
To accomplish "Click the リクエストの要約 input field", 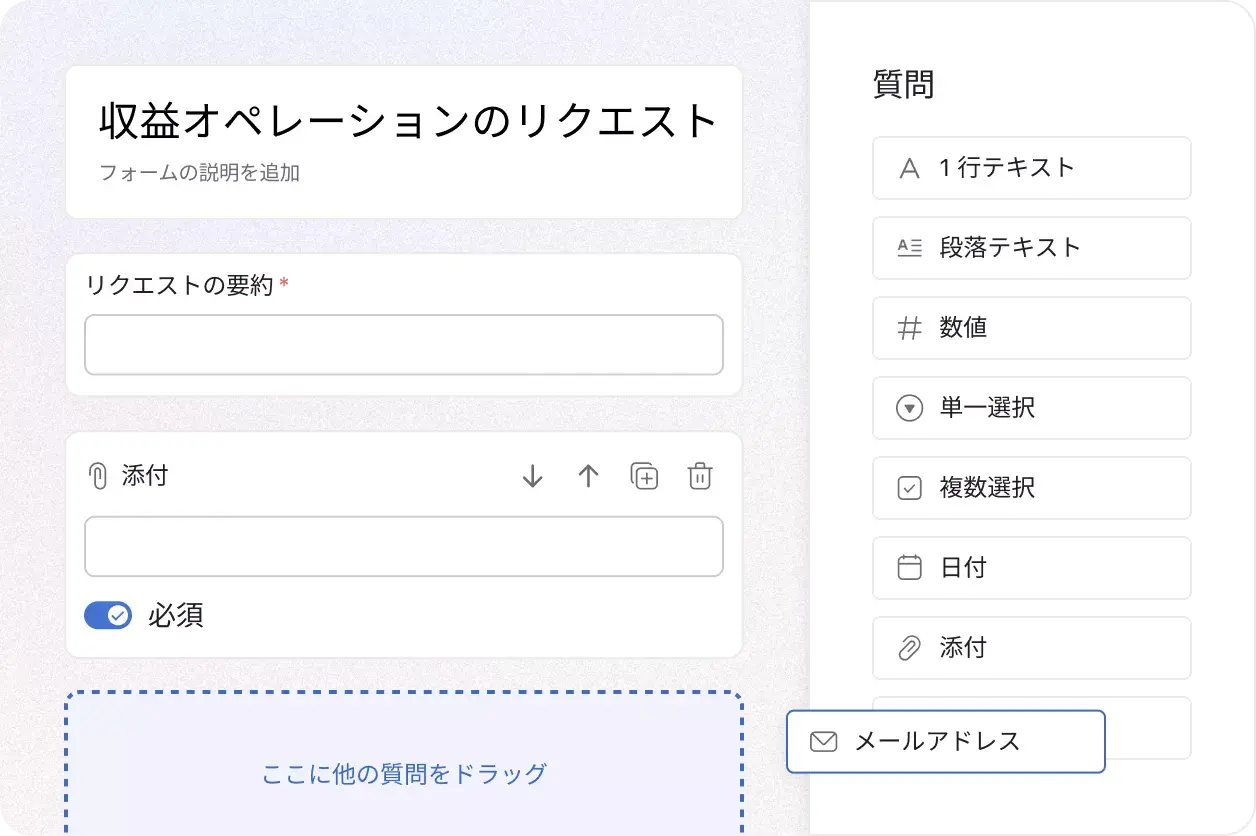I will coord(404,345).
